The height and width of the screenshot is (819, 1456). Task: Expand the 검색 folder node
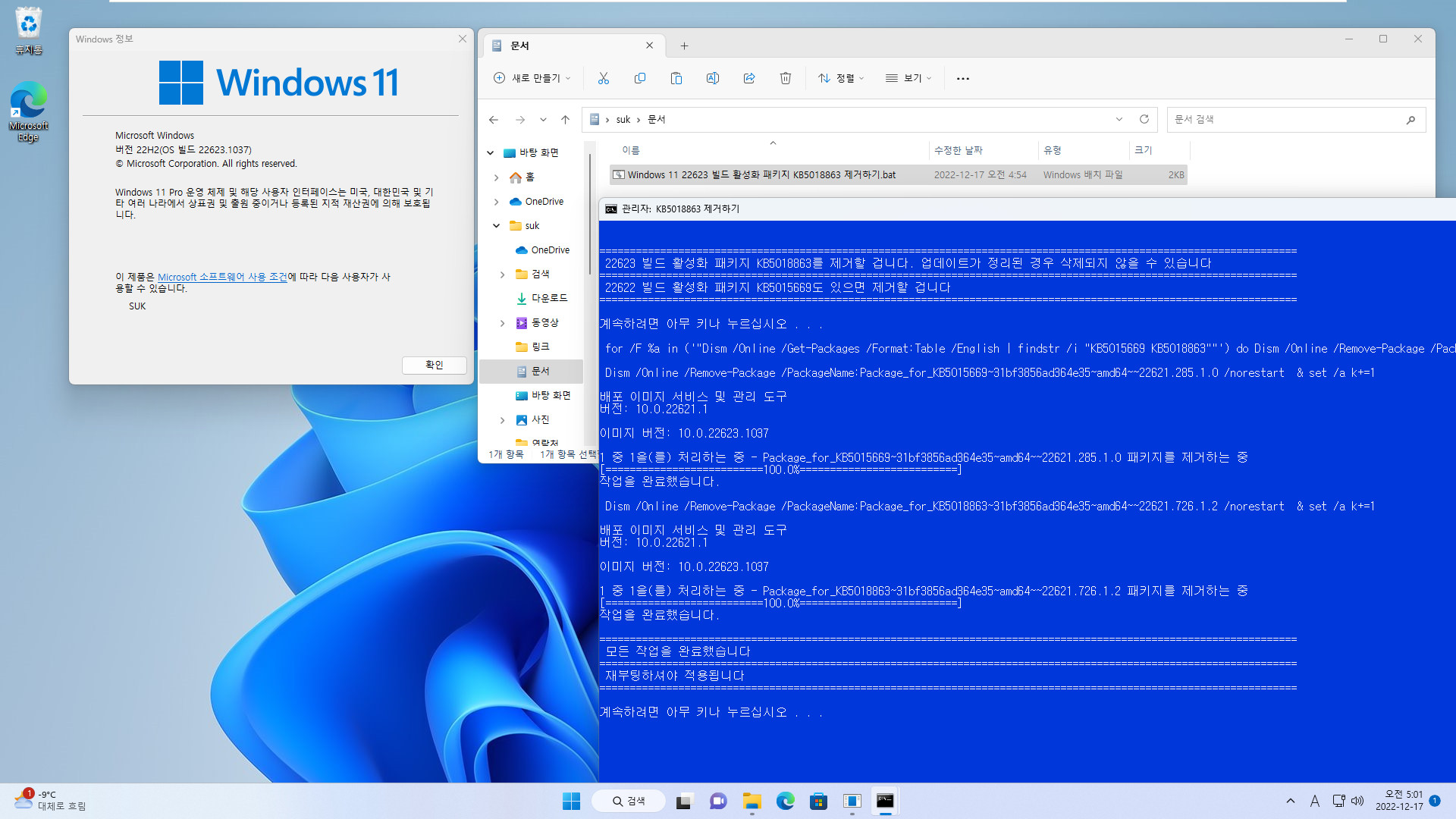click(x=503, y=275)
